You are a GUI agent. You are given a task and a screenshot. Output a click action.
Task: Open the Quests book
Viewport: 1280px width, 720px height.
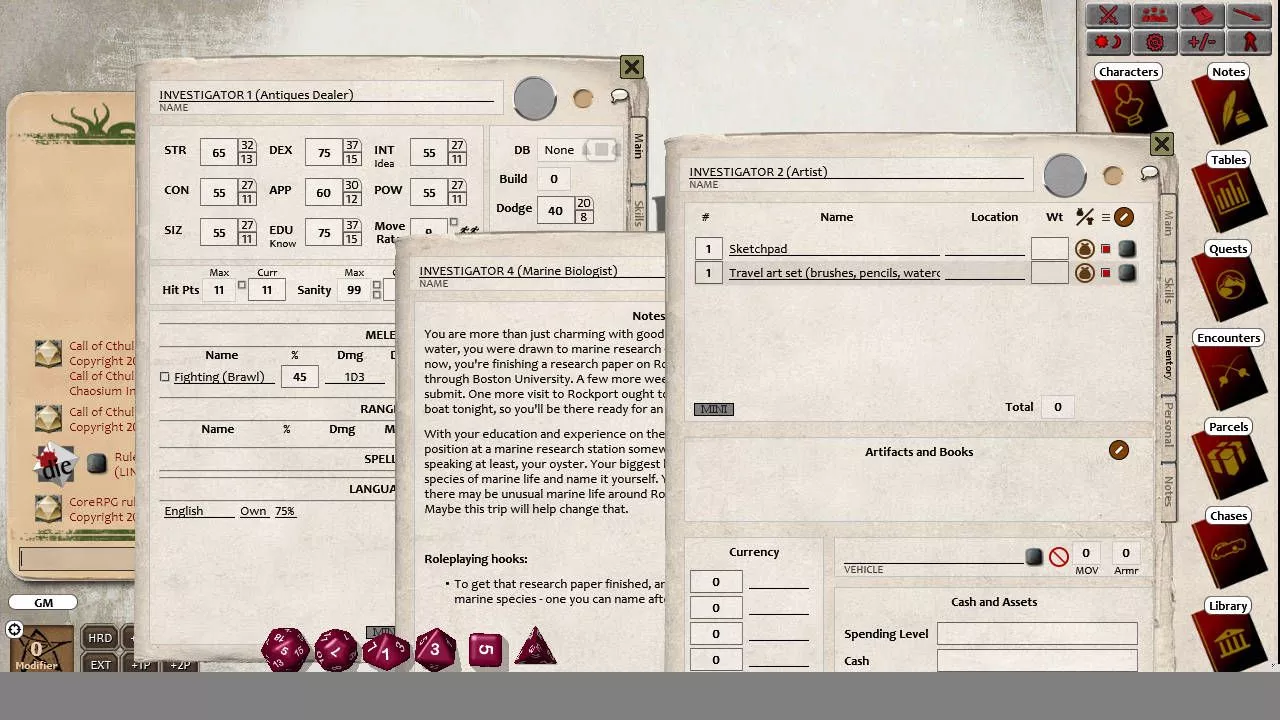pyautogui.click(x=1229, y=280)
